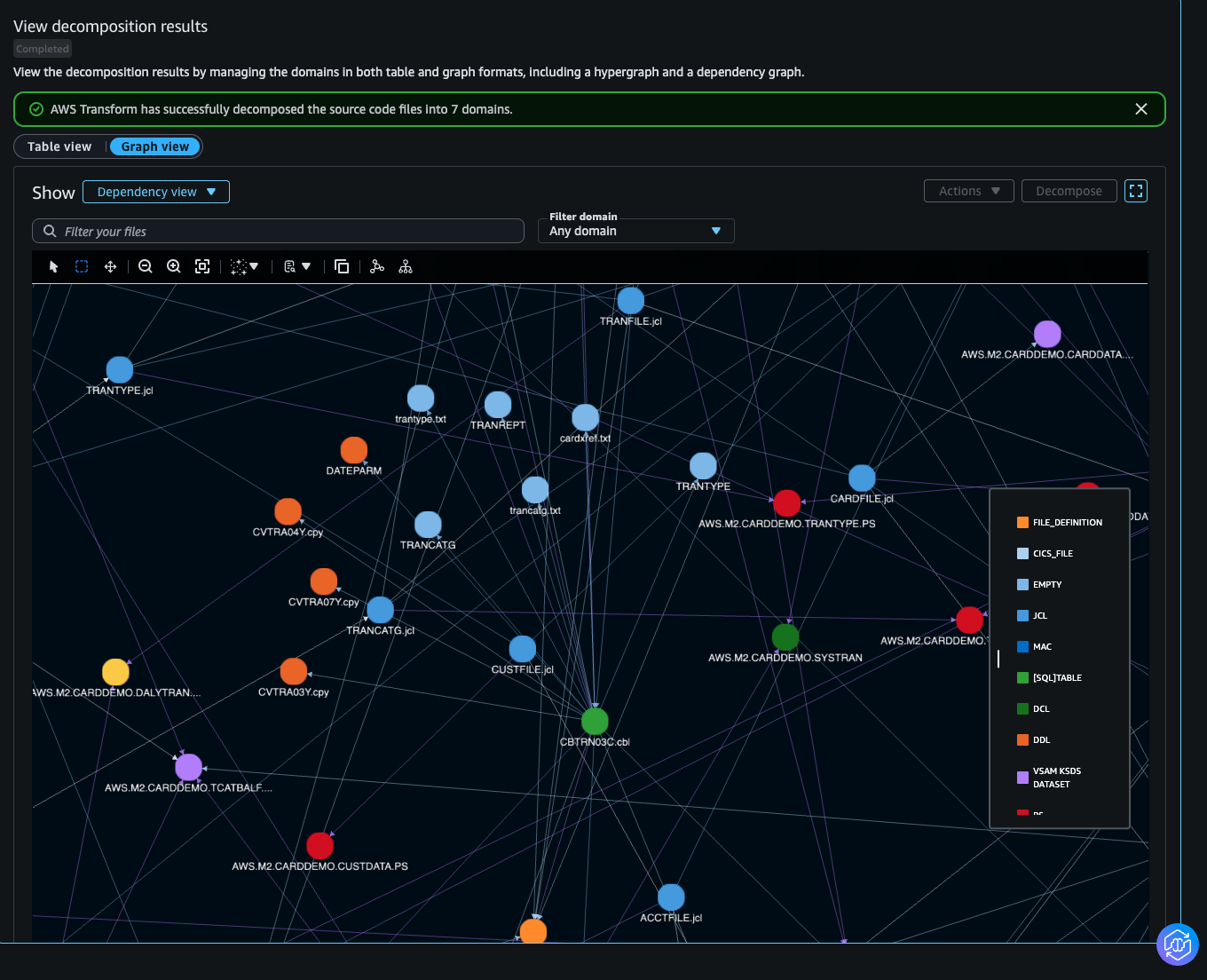1207x980 pixels.
Task: Click the purple AWS.M2.CARDDEMO.CARDDATA node
Action: pos(1047,334)
